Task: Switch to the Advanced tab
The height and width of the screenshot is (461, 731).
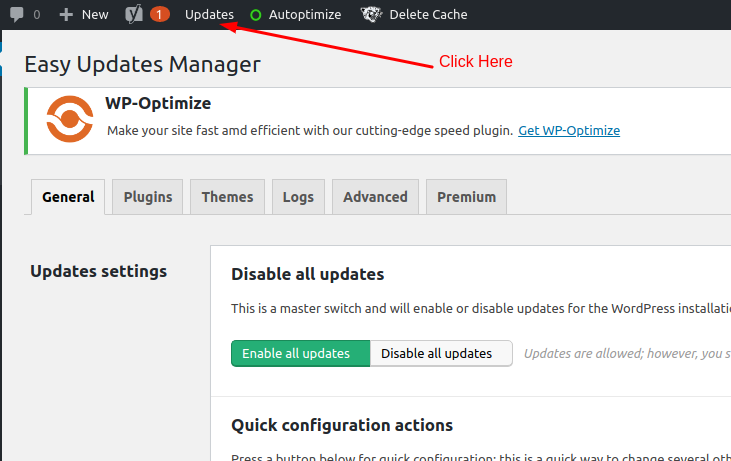Action: pos(375,197)
